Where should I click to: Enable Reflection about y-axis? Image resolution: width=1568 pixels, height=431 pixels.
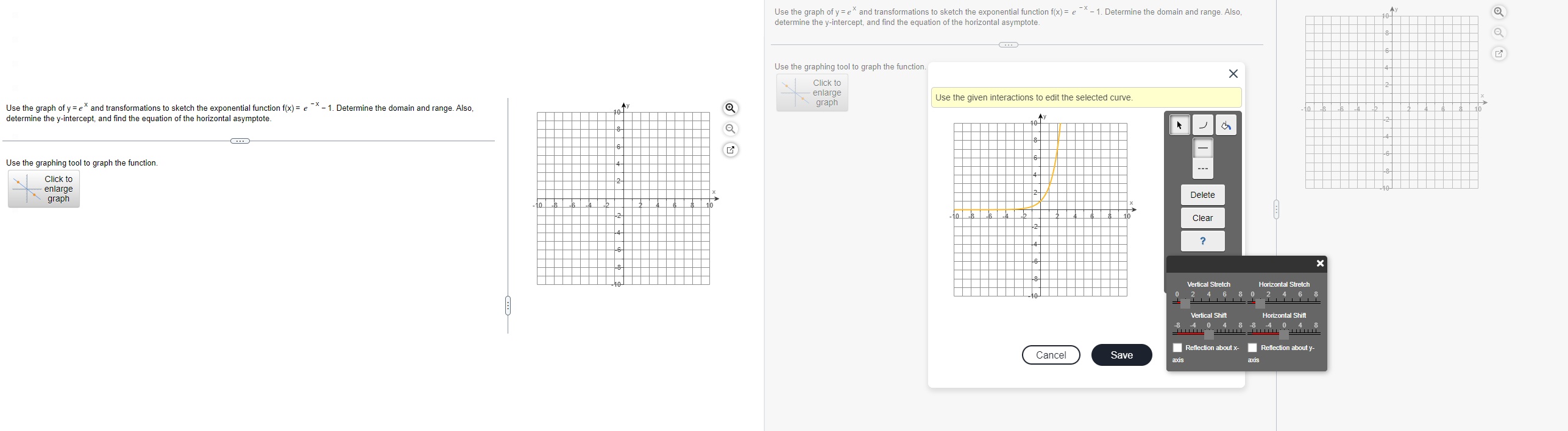click(1253, 348)
